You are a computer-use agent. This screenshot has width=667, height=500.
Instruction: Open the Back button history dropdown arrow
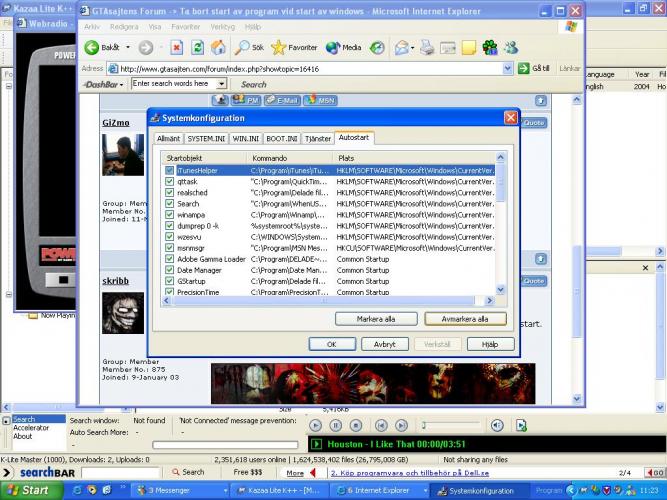pos(126,48)
